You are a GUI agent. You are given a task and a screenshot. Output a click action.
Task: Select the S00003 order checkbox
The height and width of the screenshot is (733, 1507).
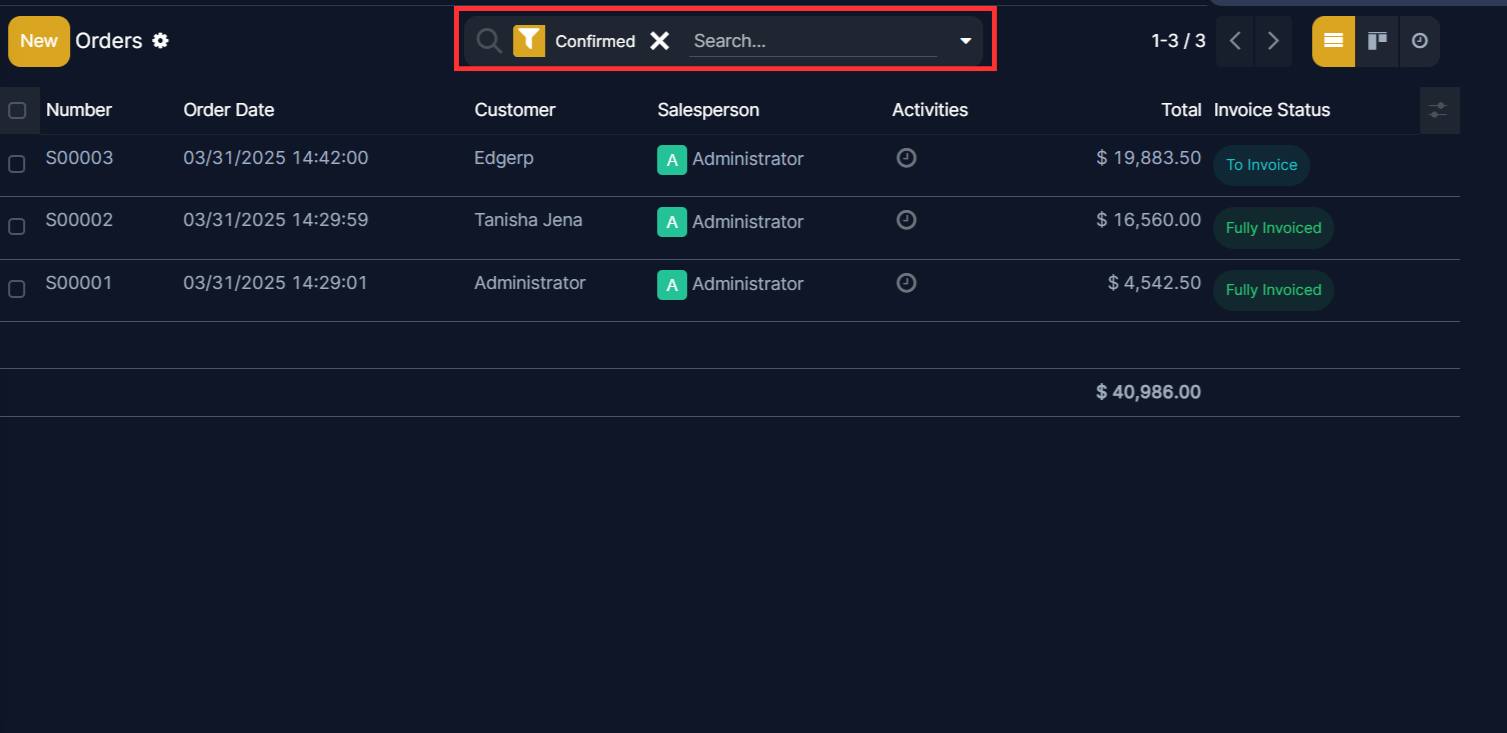click(17, 164)
